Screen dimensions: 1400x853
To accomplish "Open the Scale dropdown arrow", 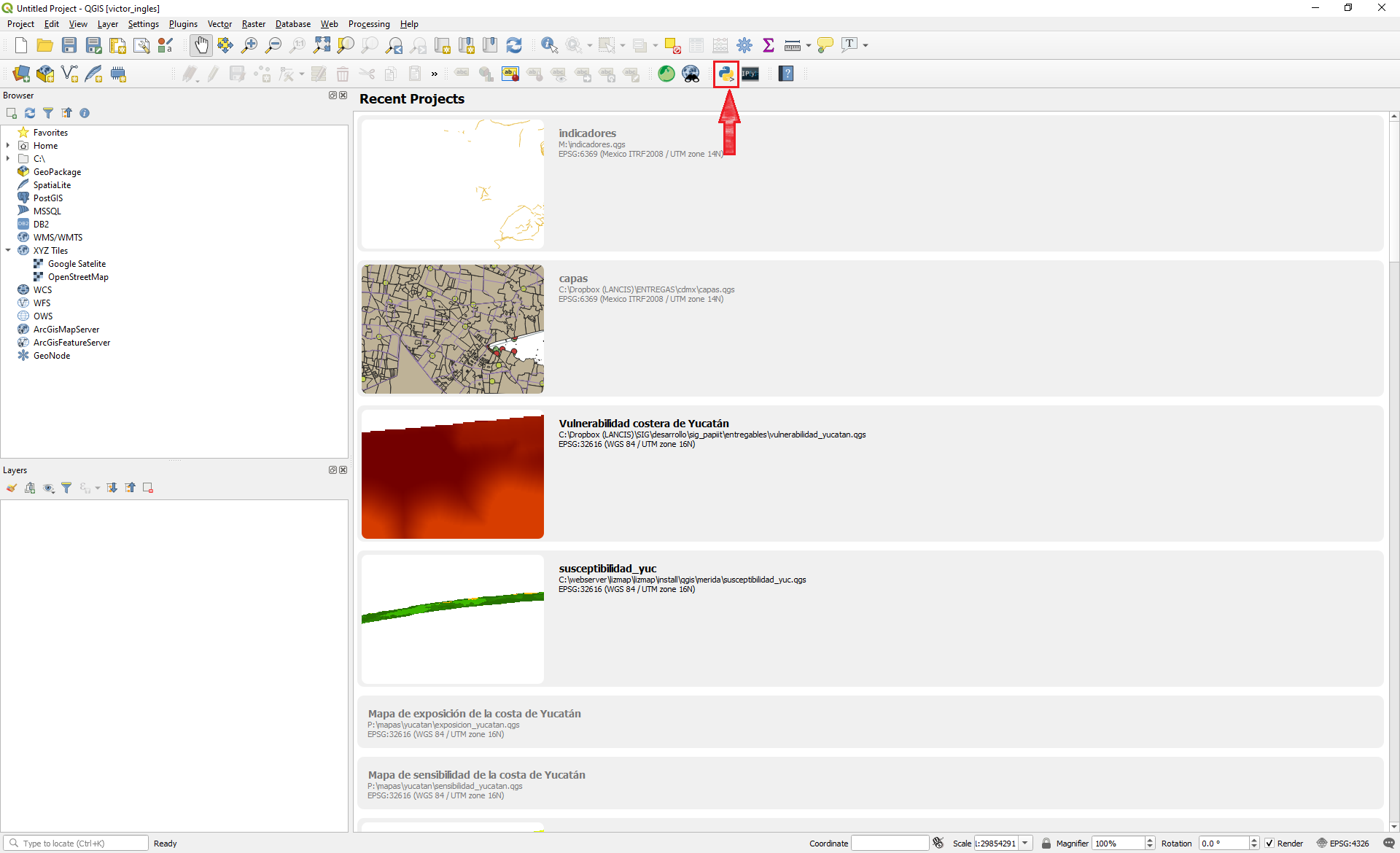I will [1025, 843].
